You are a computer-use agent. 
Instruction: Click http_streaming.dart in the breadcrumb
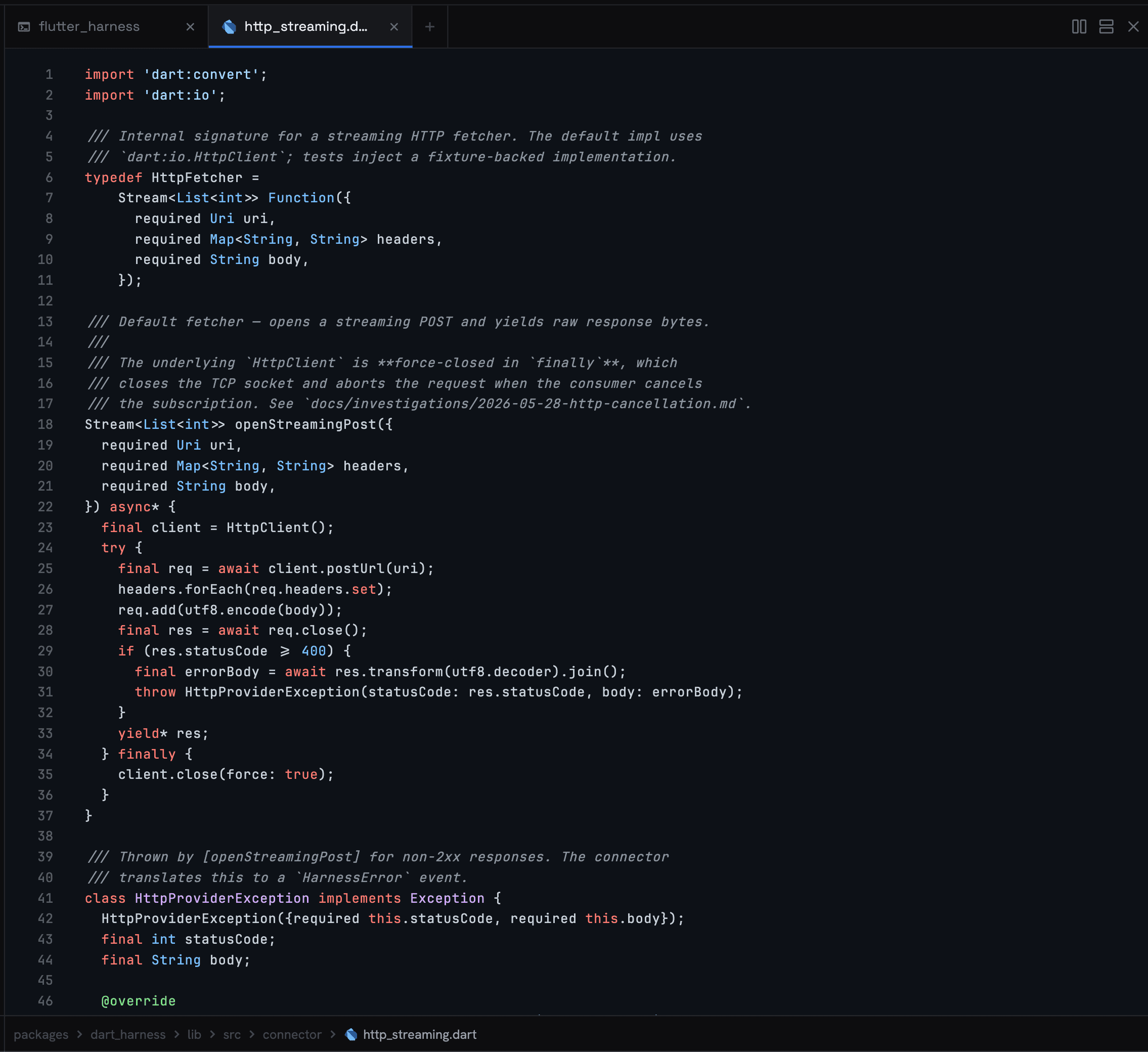click(420, 1034)
